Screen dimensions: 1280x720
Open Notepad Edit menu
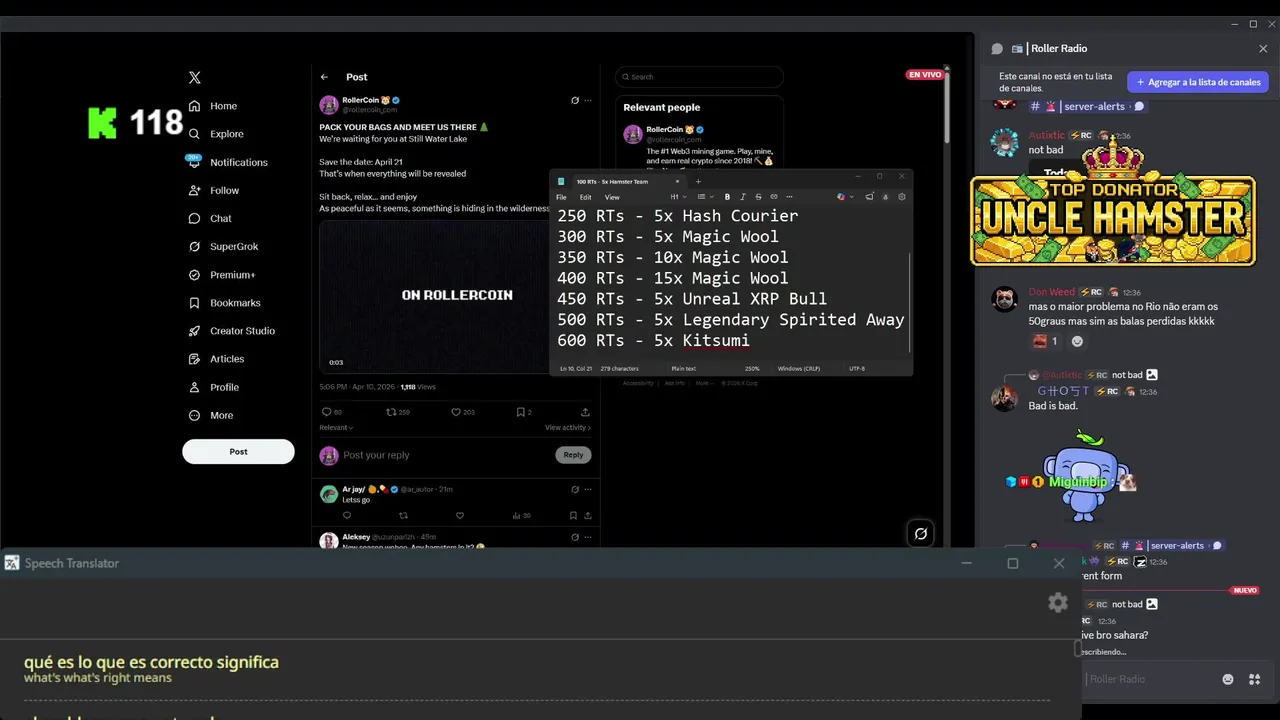tap(585, 197)
